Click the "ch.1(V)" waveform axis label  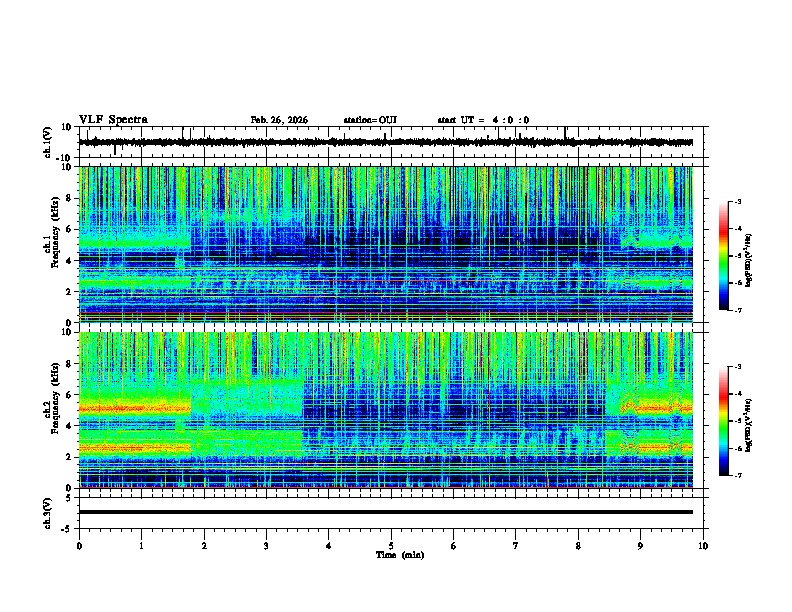pyautogui.click(x=48, y=142)
